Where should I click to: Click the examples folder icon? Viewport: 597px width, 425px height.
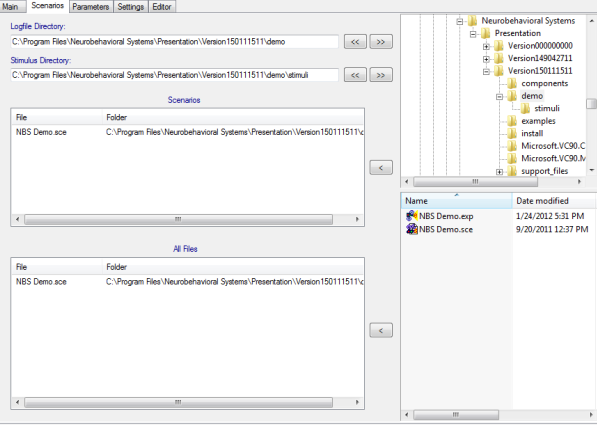tap(512, 121)
